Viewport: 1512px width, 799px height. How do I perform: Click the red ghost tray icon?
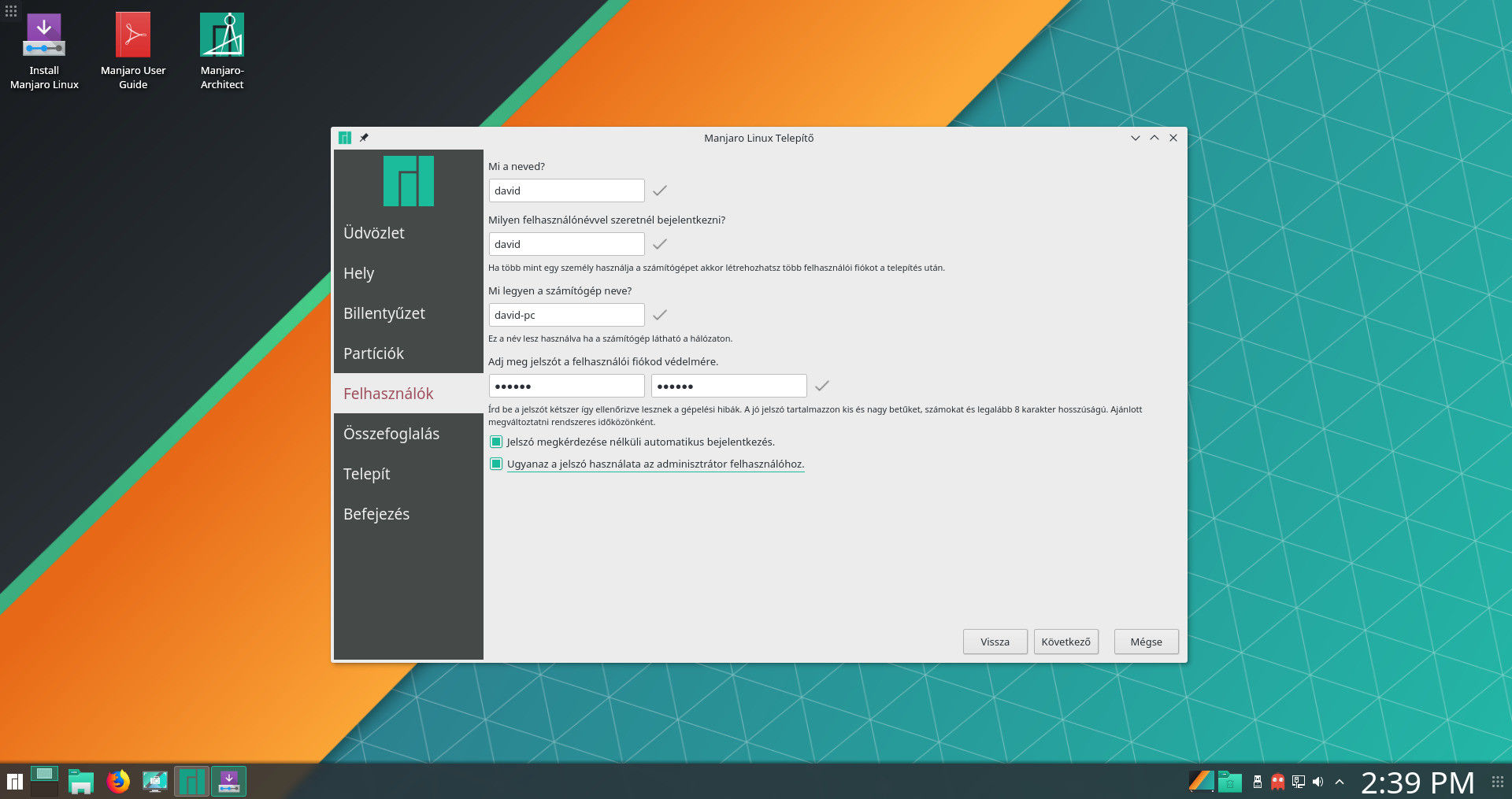tap(1278, 782)
